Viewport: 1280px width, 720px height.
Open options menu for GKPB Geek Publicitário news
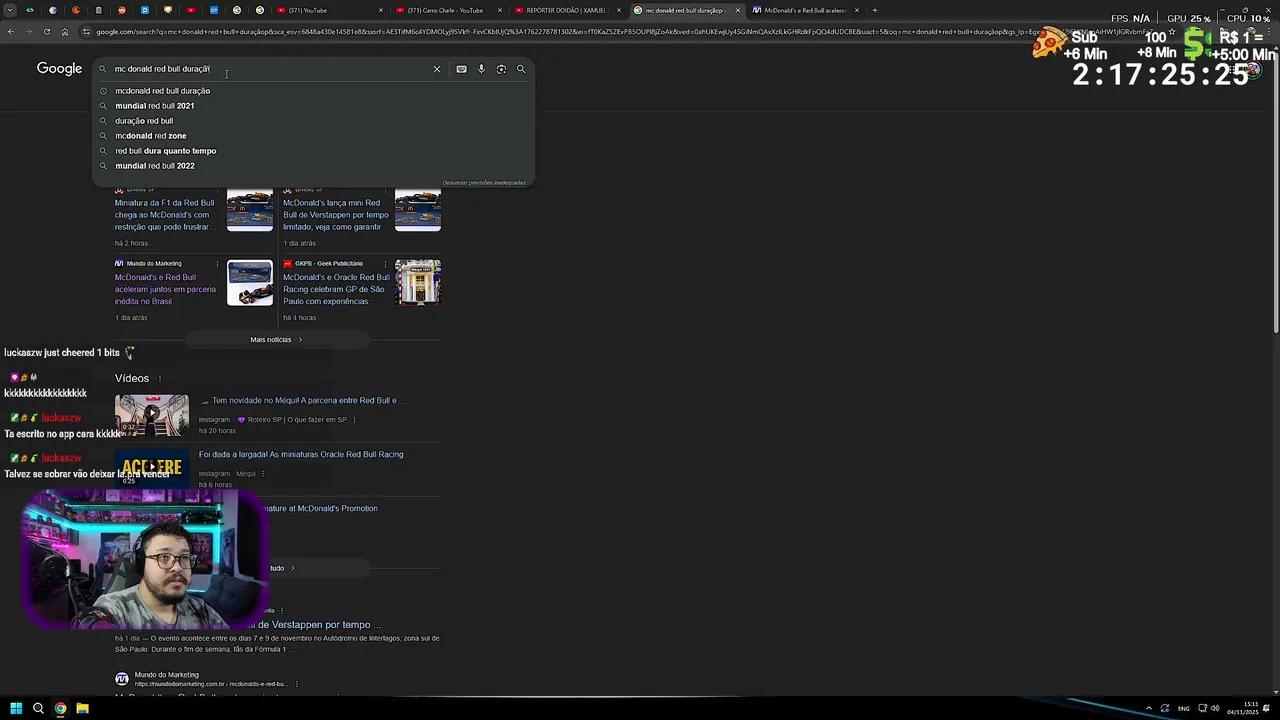pos(385,264)
